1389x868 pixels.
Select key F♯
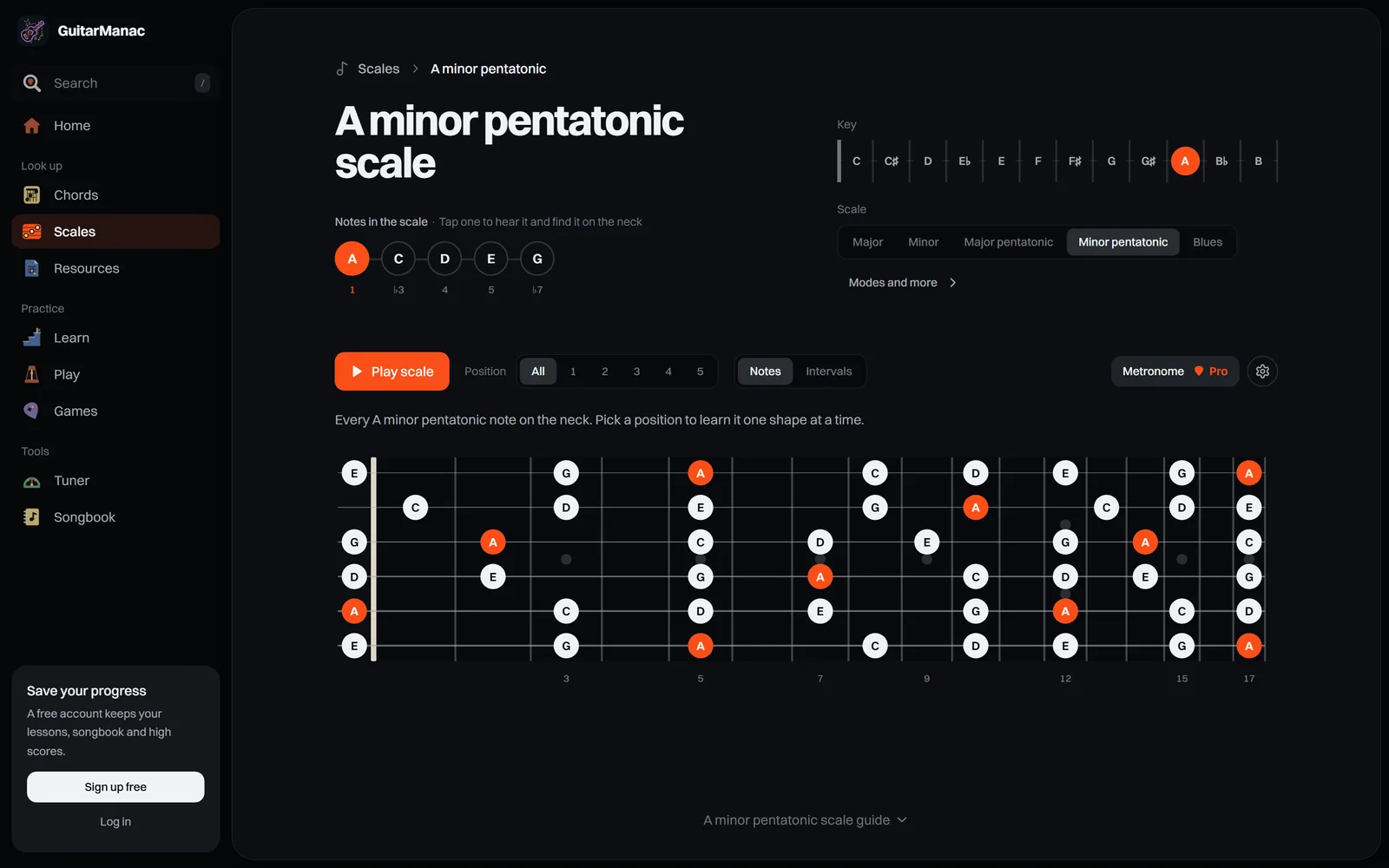click(1075, 161)
